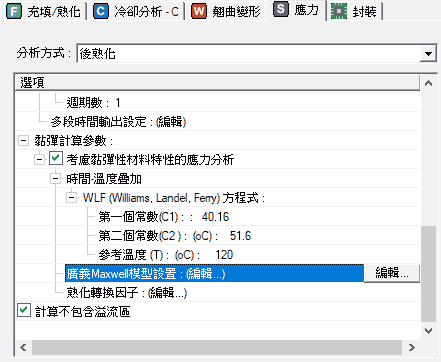Click the green F icon of 充填/熟化 tab

(14, 11)
